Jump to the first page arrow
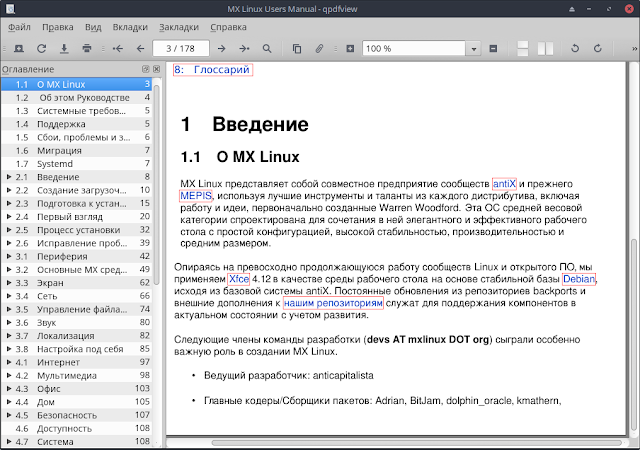640x450 pixels. tap(118, 49)
